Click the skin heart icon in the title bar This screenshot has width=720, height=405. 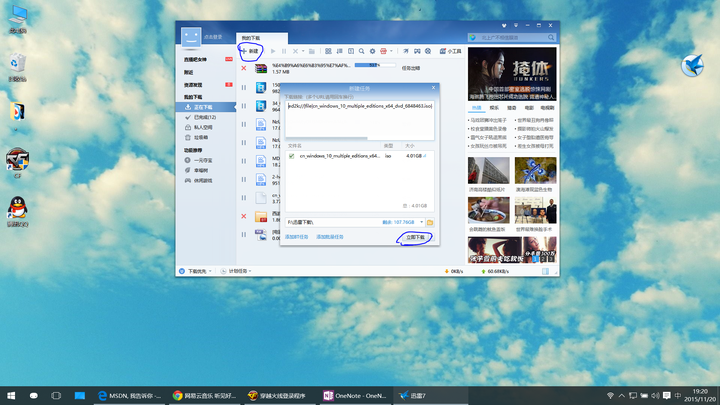click(x=504, y=25)
